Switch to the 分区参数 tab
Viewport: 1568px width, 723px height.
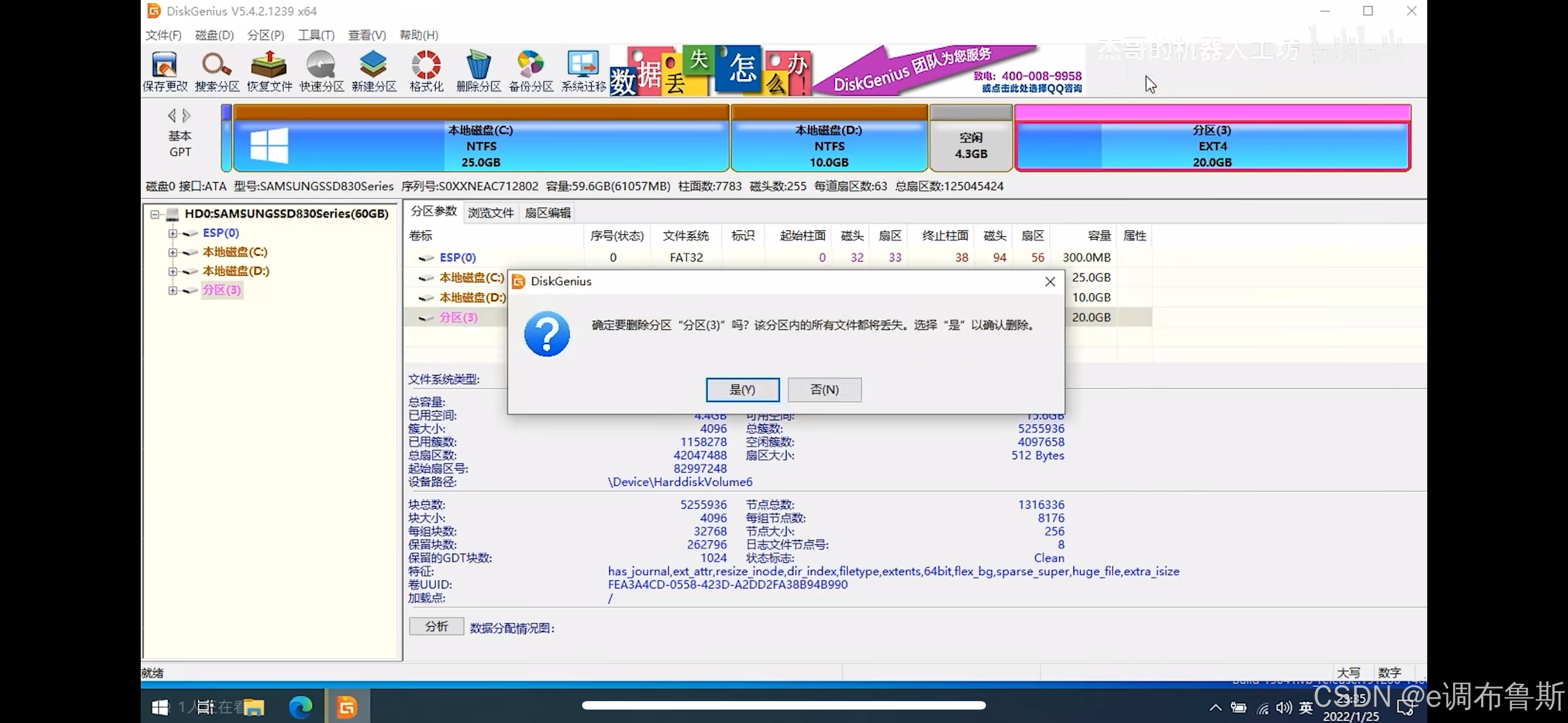pyautogui.click(x=433, y=211)
